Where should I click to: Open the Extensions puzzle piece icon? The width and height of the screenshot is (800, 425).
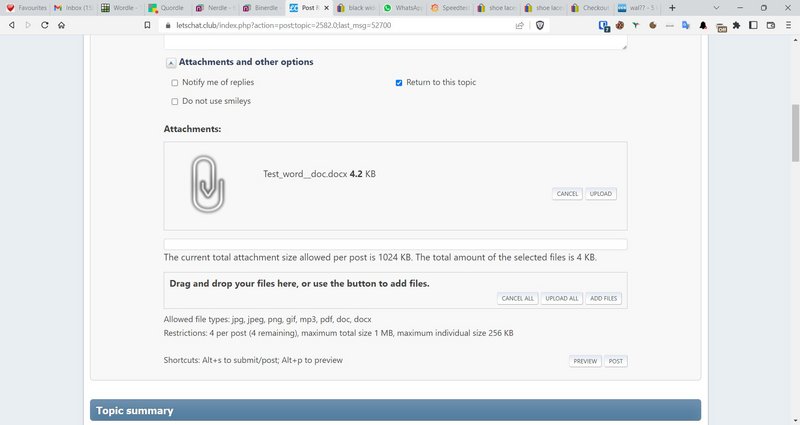coord(736,25)
